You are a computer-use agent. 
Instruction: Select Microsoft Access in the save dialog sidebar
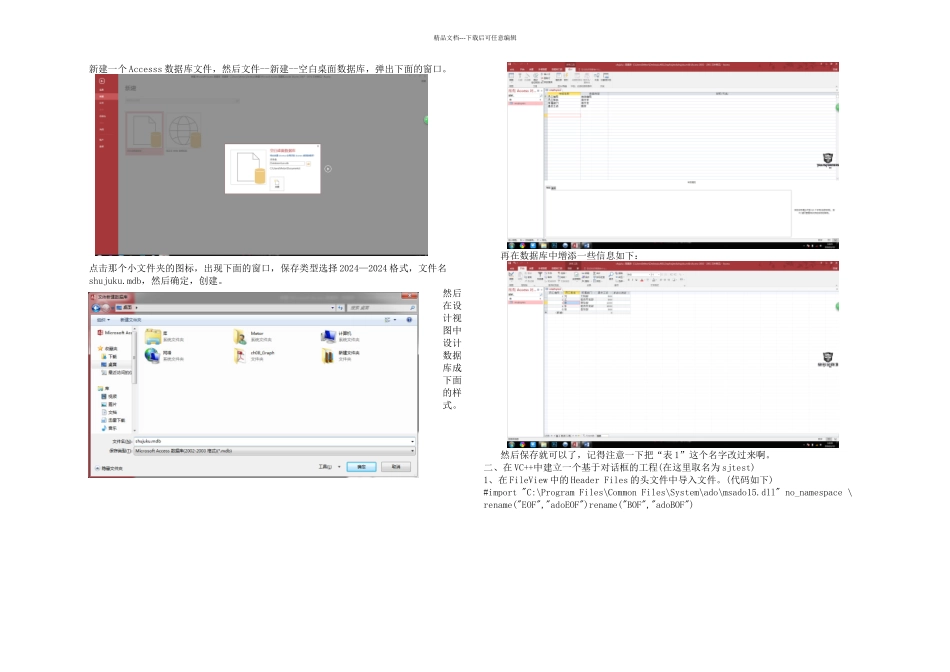[x=115, y=333]
